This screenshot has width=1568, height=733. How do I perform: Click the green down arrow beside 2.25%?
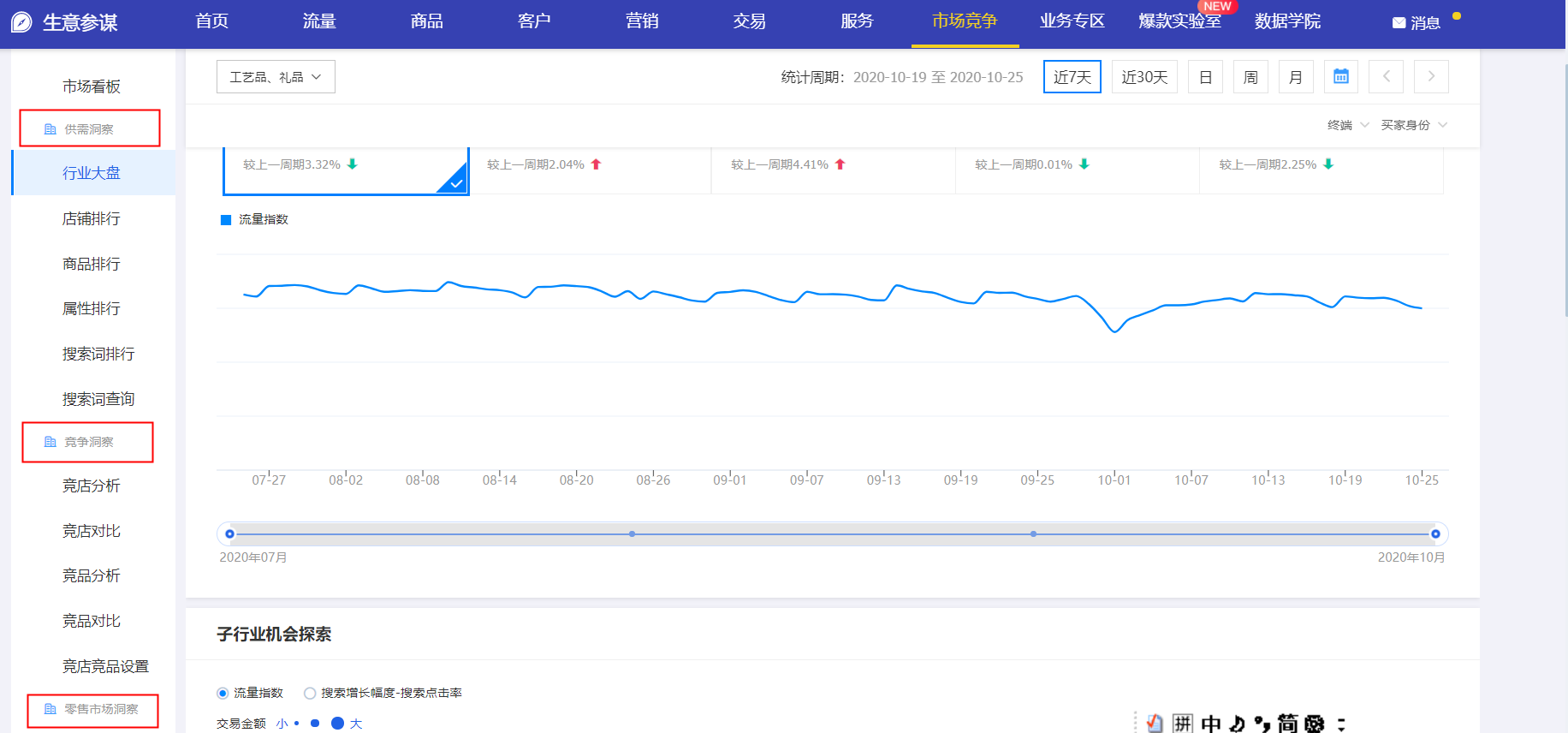[x=1328, y=164]
